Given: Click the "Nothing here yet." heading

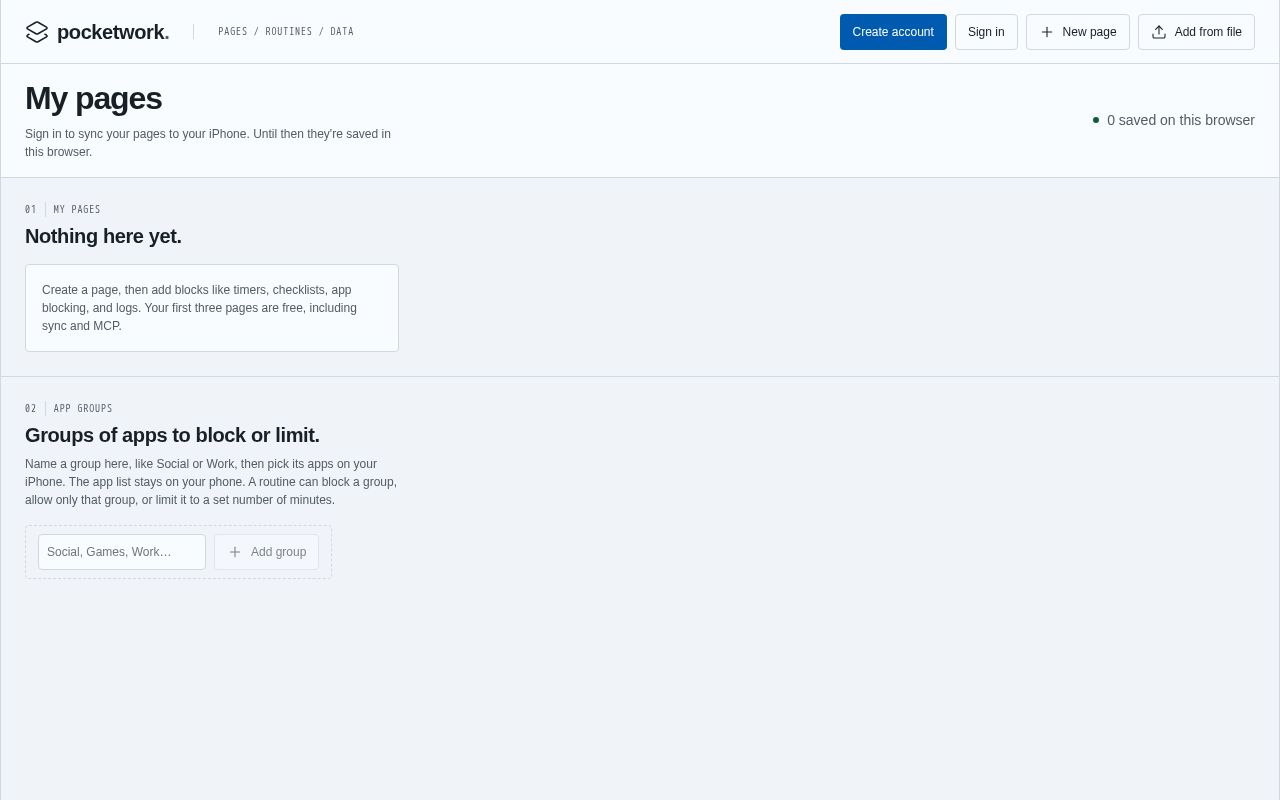Looking at the screenshot, I should 103,236.
